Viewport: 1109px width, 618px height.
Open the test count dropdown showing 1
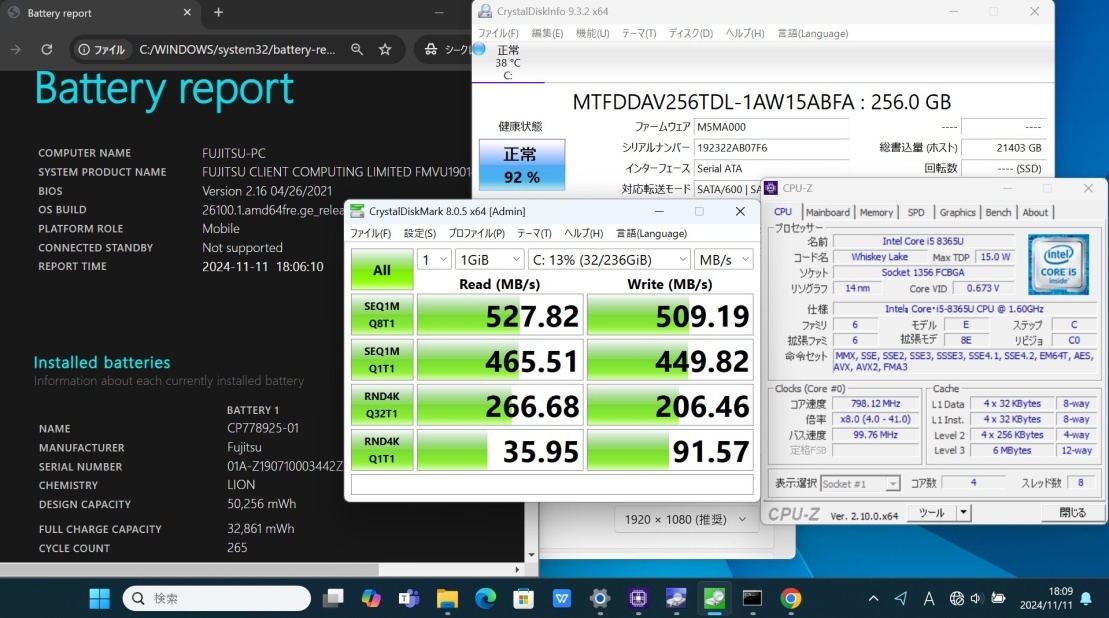(434, 260)
